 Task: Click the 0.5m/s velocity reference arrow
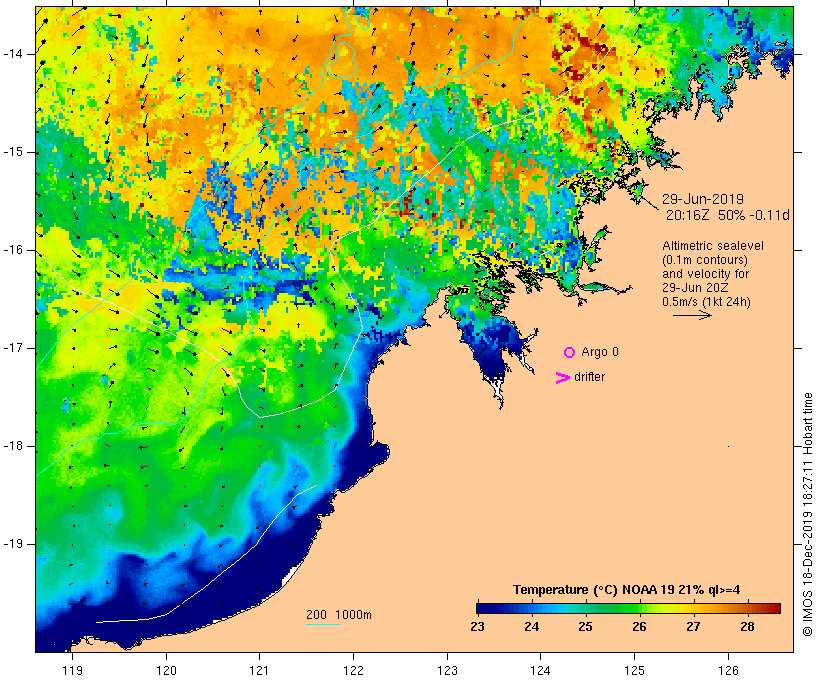692,315
